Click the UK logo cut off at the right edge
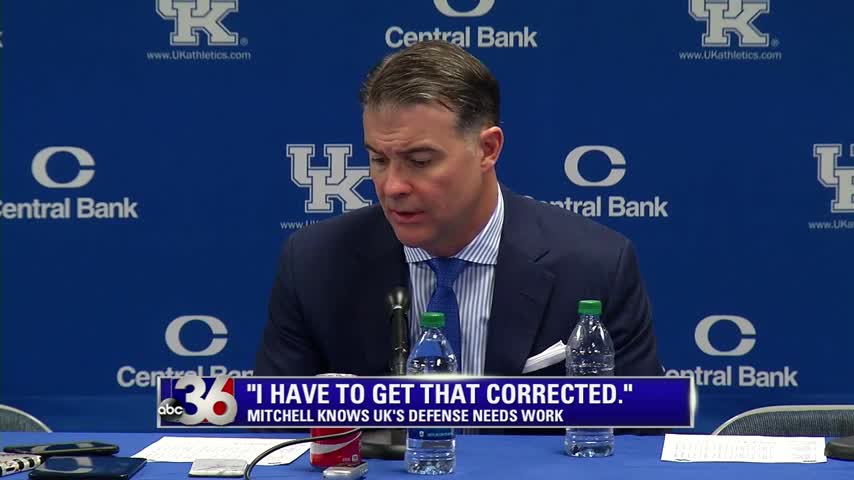Screen dimensions: 854x480 pyautogui.click(x=834, y=178)
